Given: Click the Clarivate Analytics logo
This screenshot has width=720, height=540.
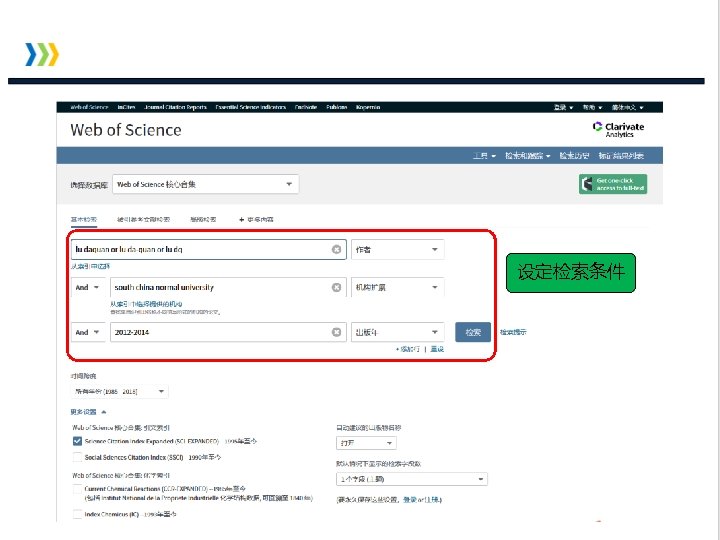Looking at the screenshot, I should [x=618, y=129].
